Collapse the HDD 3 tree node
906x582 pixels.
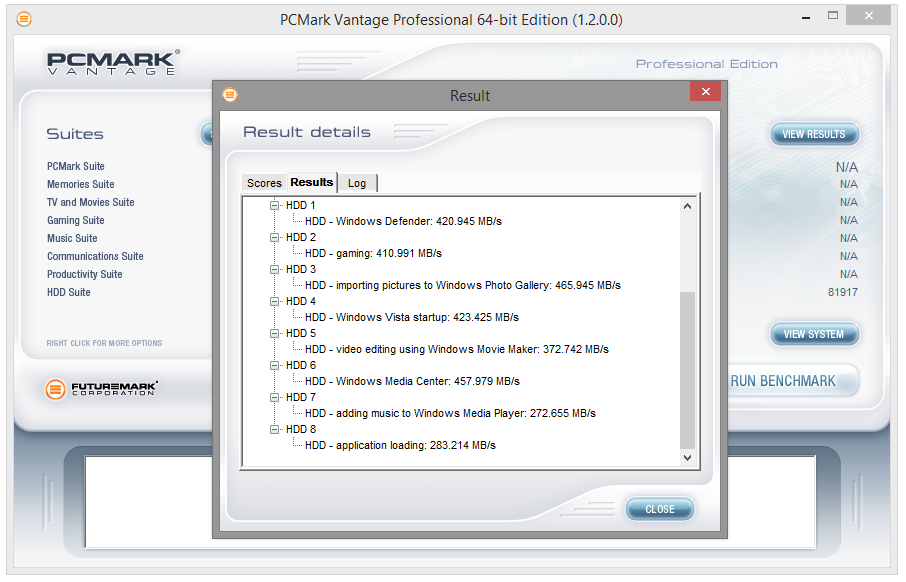click(274, 269)
